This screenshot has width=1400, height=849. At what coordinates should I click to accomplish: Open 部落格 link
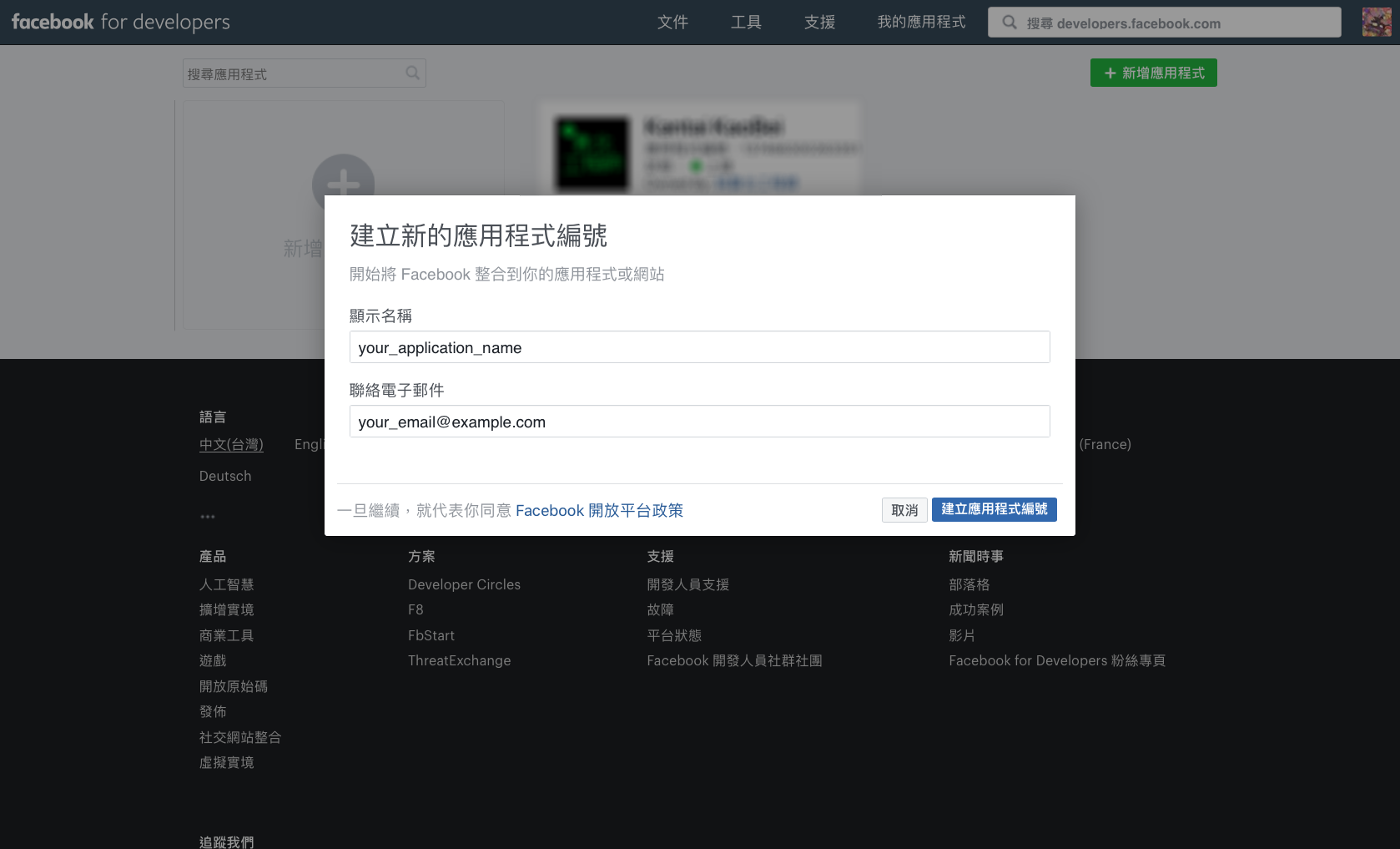[969, 585]
